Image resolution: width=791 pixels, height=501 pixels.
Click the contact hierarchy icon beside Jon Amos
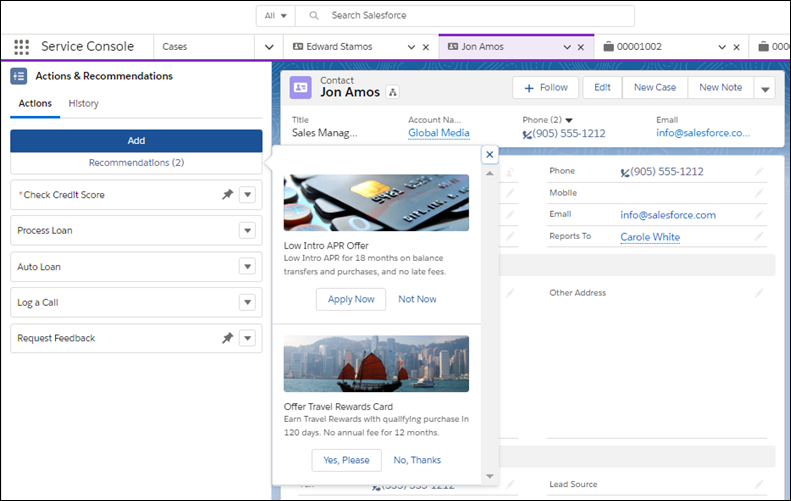[393, 93]
